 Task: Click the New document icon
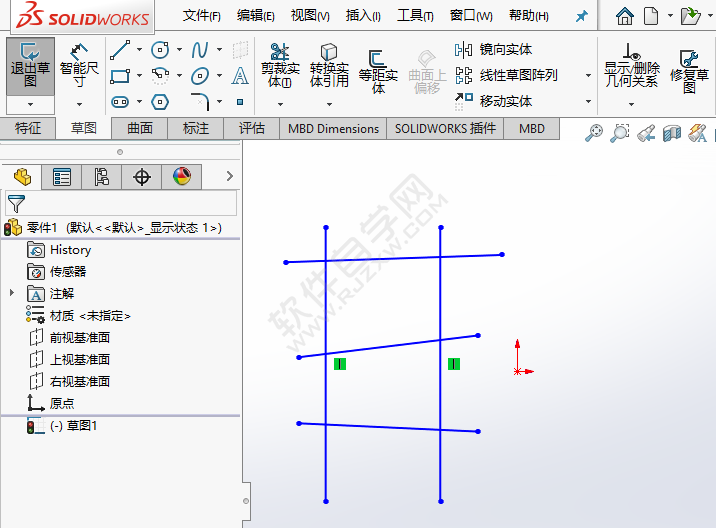point(651,16)
